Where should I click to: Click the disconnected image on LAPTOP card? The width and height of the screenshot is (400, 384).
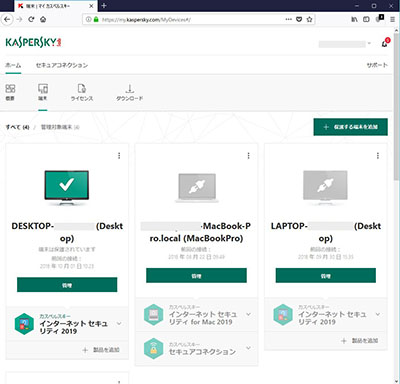[x=325, y=187]
